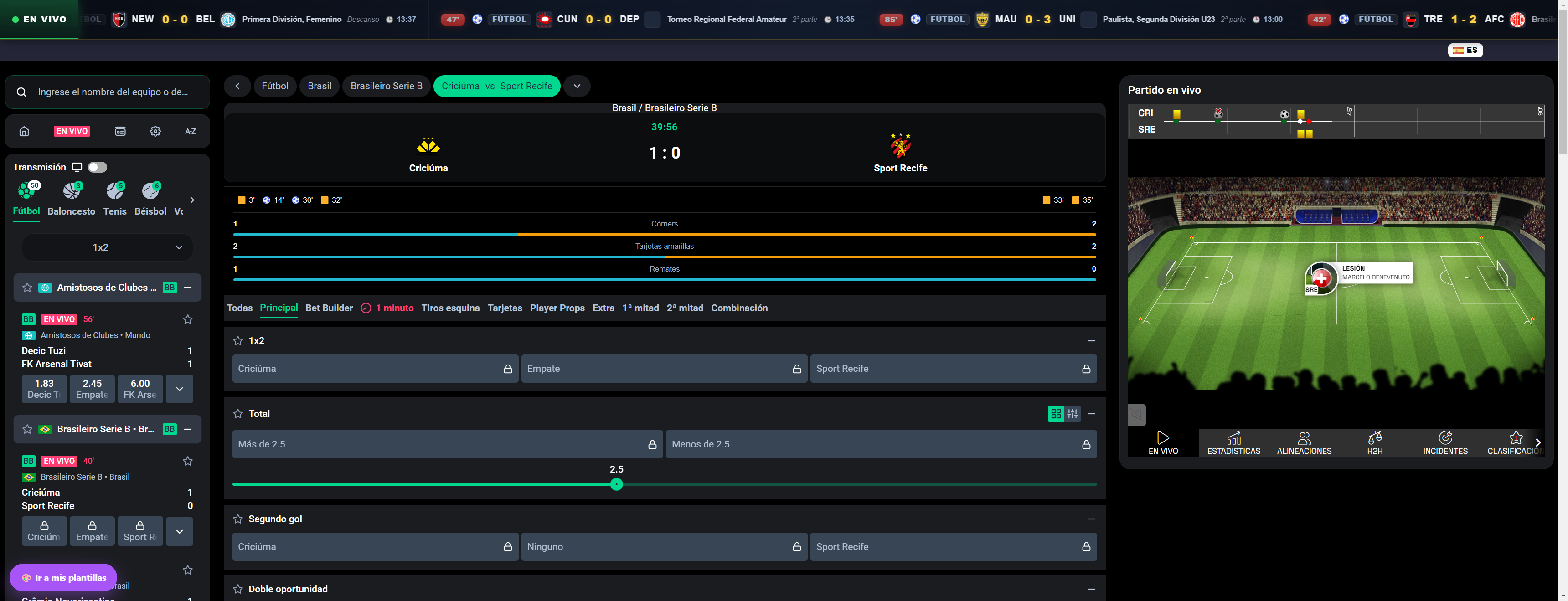Switch Total market to slider view
This screenshot has width=1568, height=601.
(1073, 414)
